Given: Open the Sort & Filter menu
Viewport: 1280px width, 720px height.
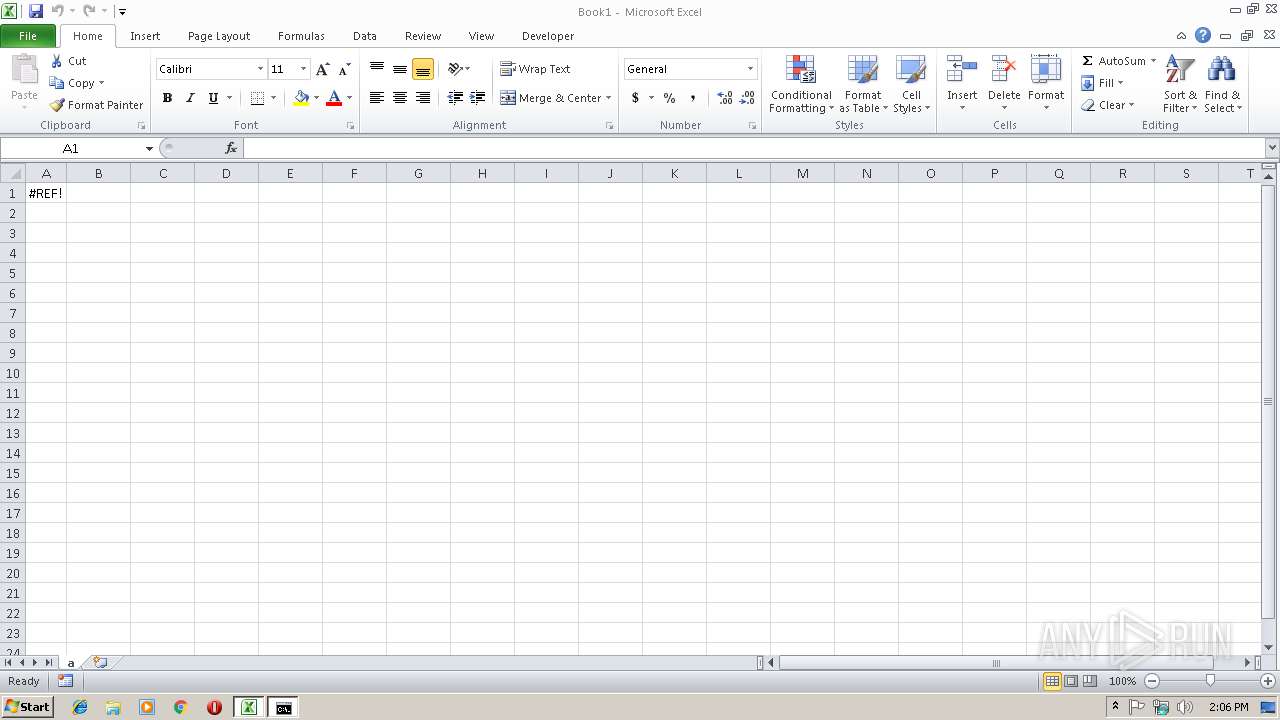Looking at the screenshot, I should pos(1180,84).
